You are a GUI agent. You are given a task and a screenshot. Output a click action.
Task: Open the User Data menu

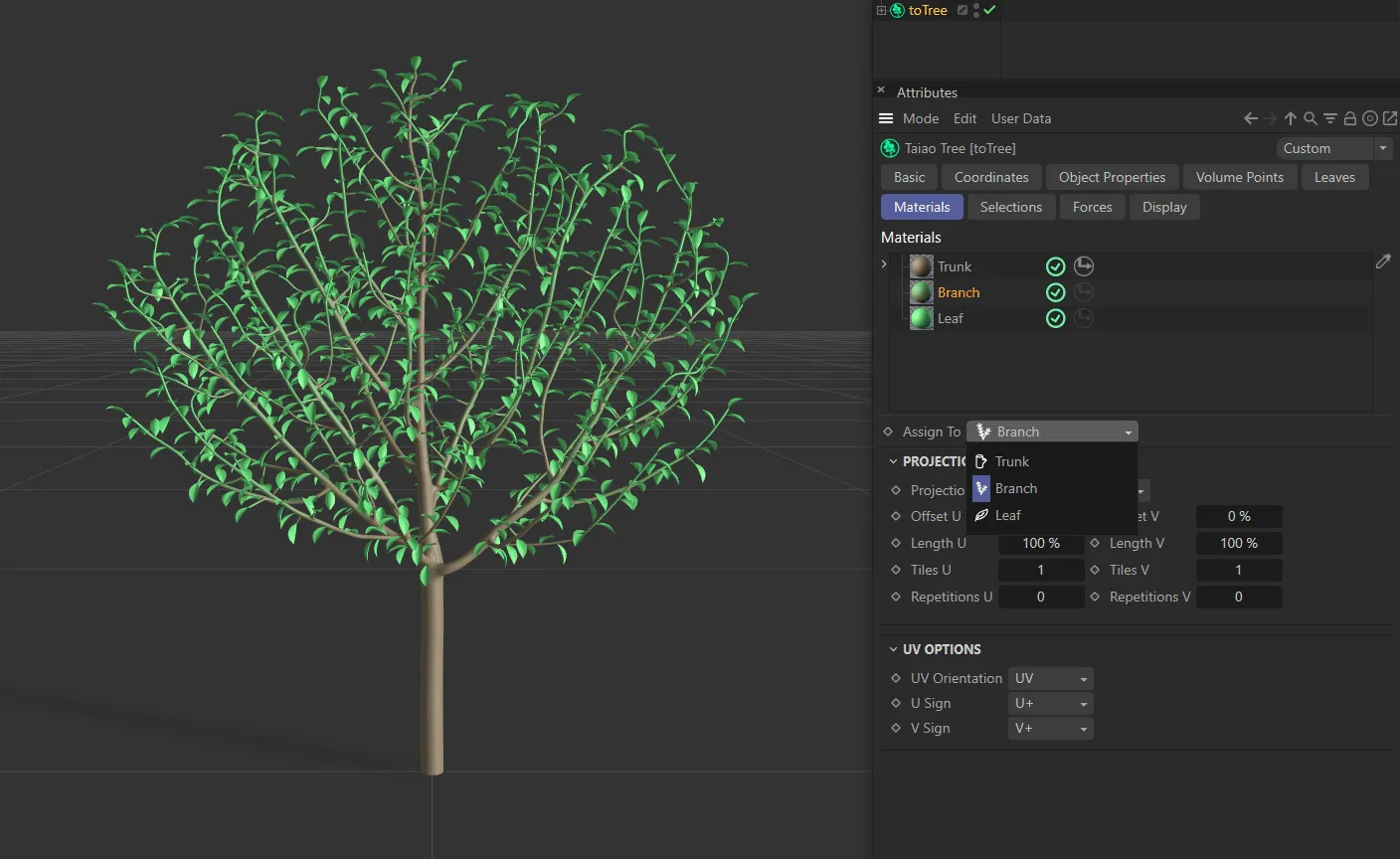tap(1020, 117)
